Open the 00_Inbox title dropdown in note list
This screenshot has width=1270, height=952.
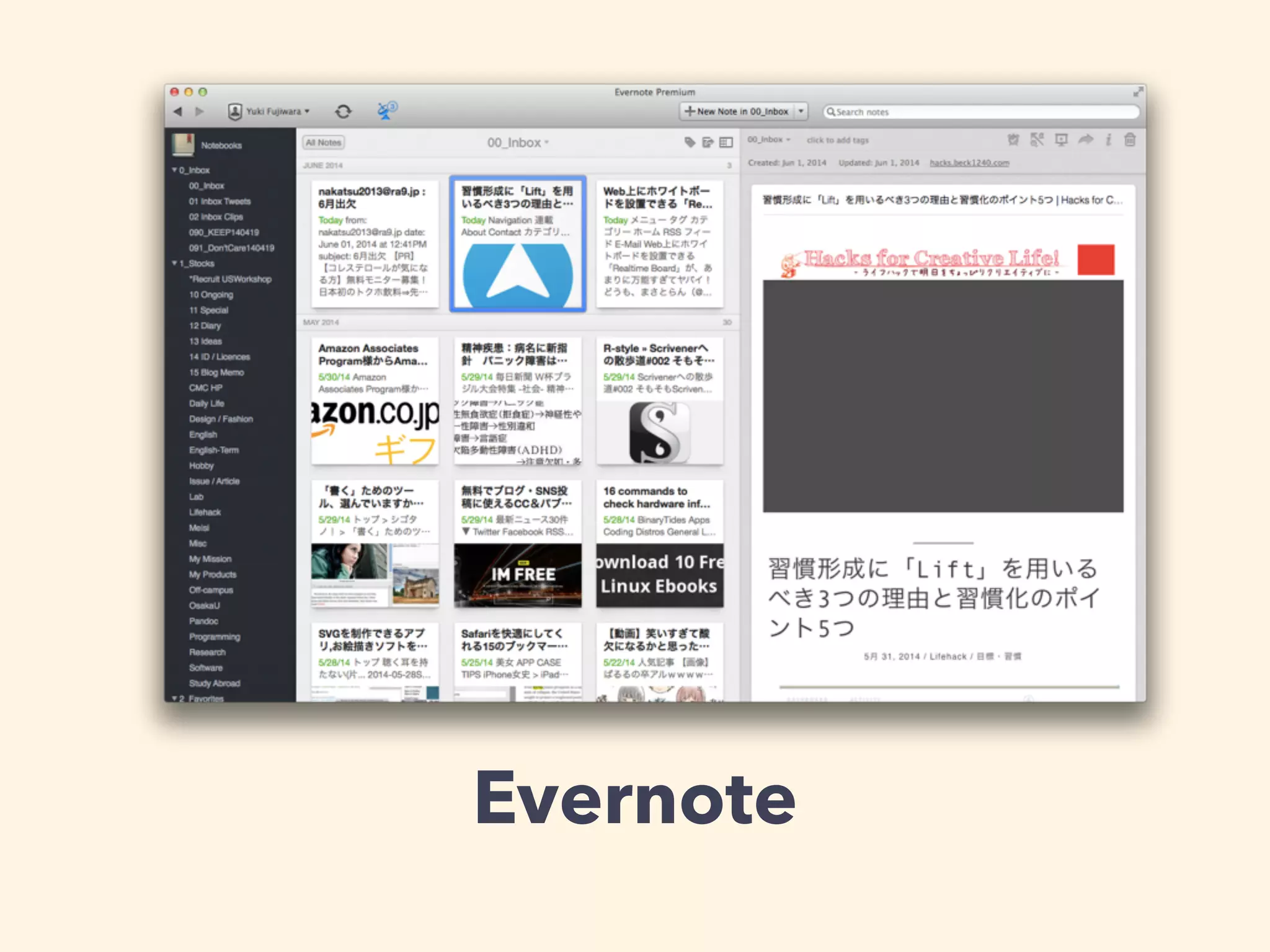(518, 143)
